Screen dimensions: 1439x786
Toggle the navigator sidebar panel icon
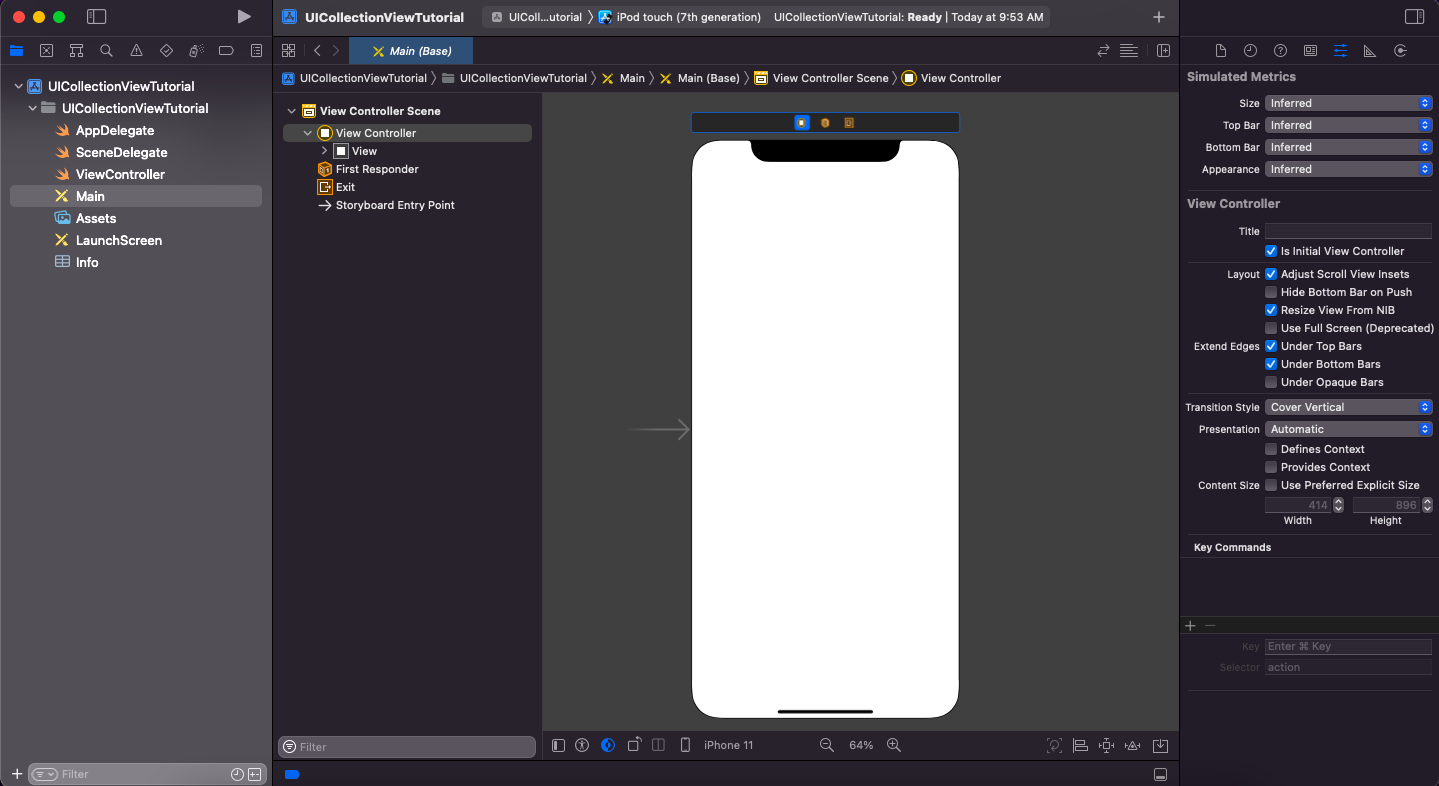[96, 17]
